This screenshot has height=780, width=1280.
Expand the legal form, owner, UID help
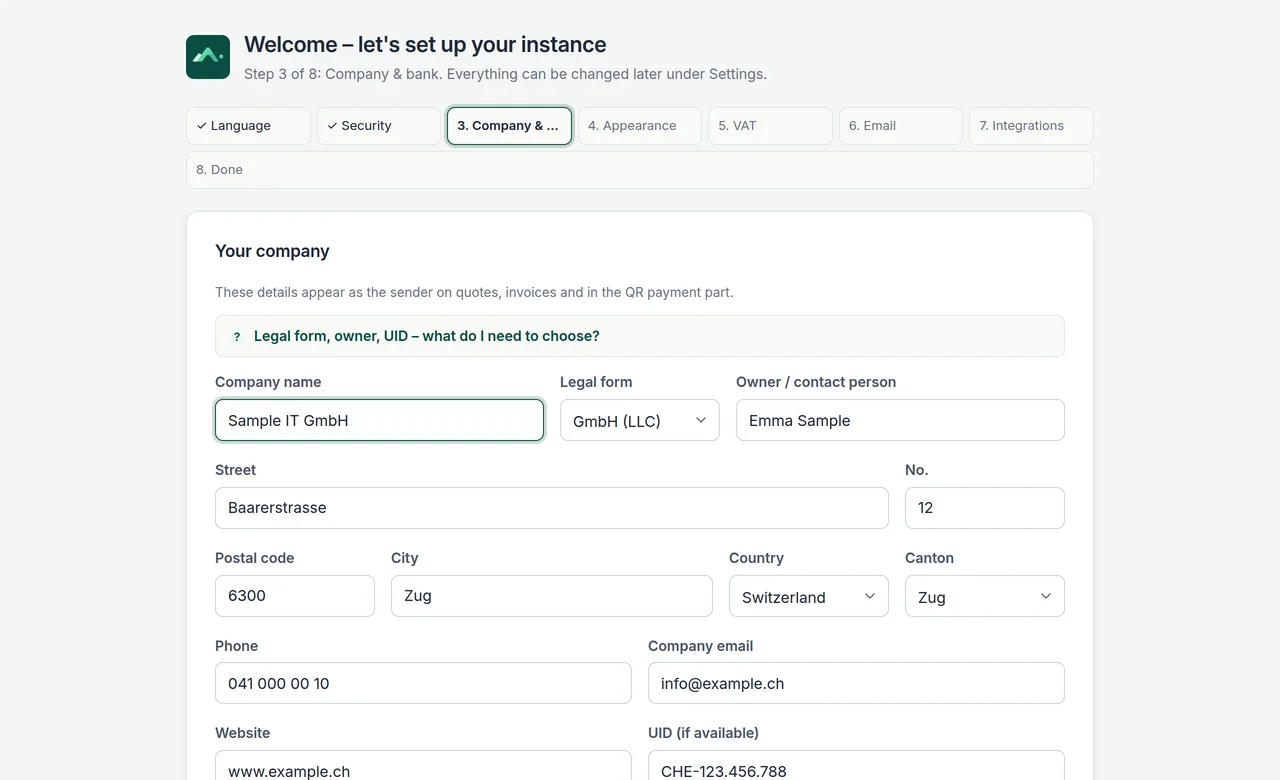pos(640,336)
